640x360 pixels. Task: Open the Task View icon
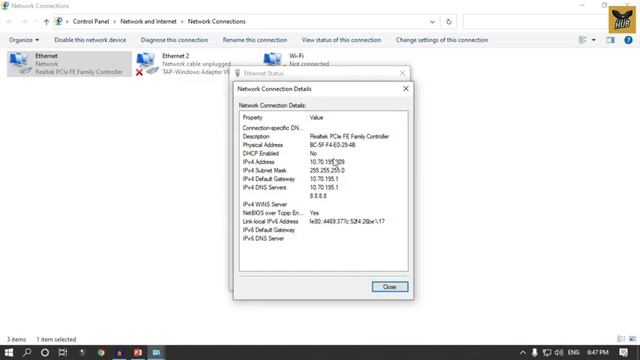click(x=63, y=352)
